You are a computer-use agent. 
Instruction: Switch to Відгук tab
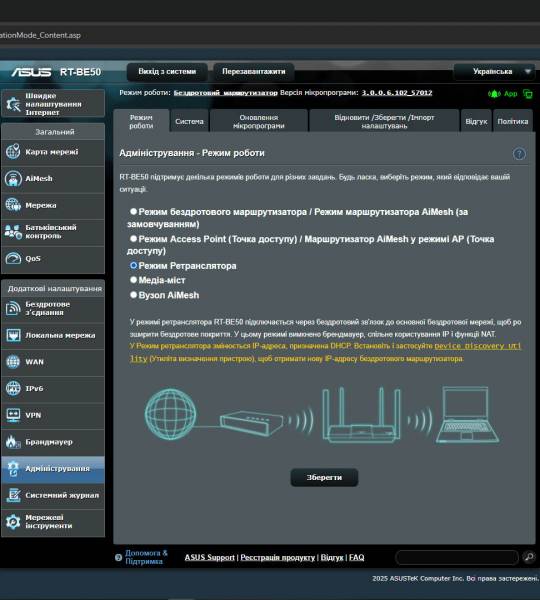click(476, 121)
